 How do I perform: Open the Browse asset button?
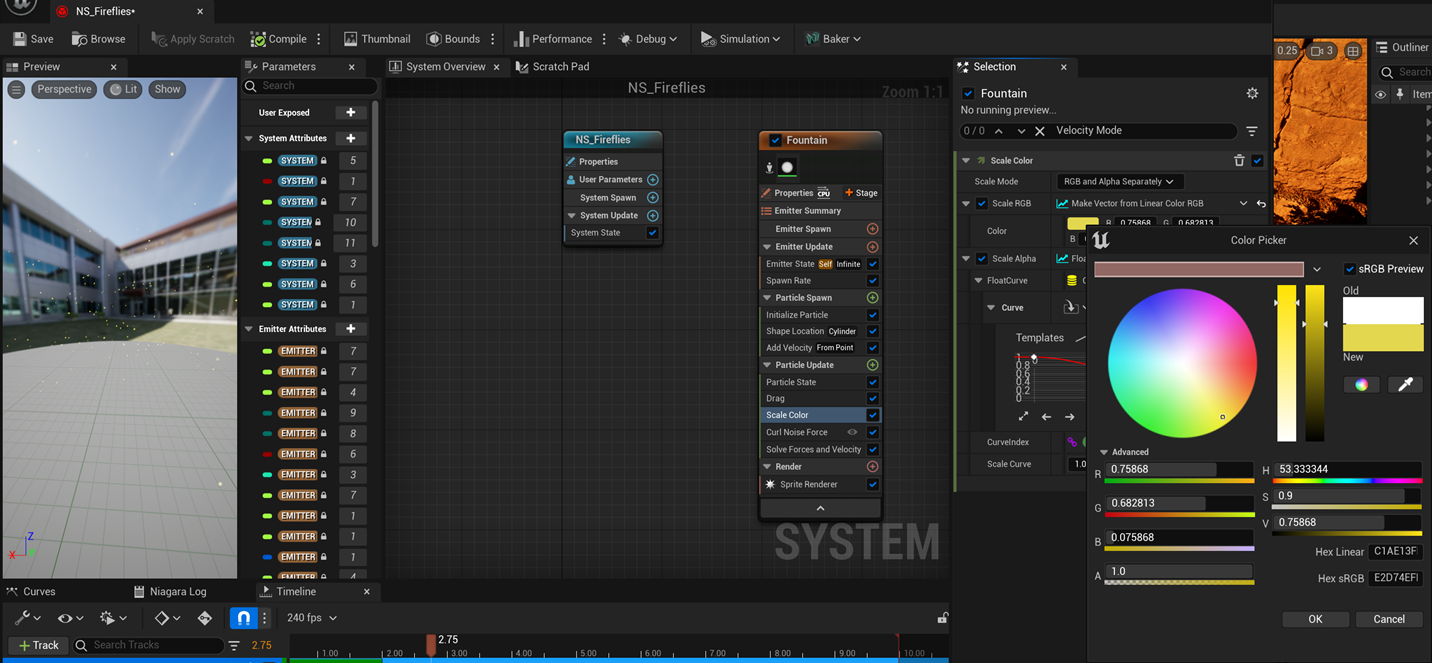coord(98,39)
